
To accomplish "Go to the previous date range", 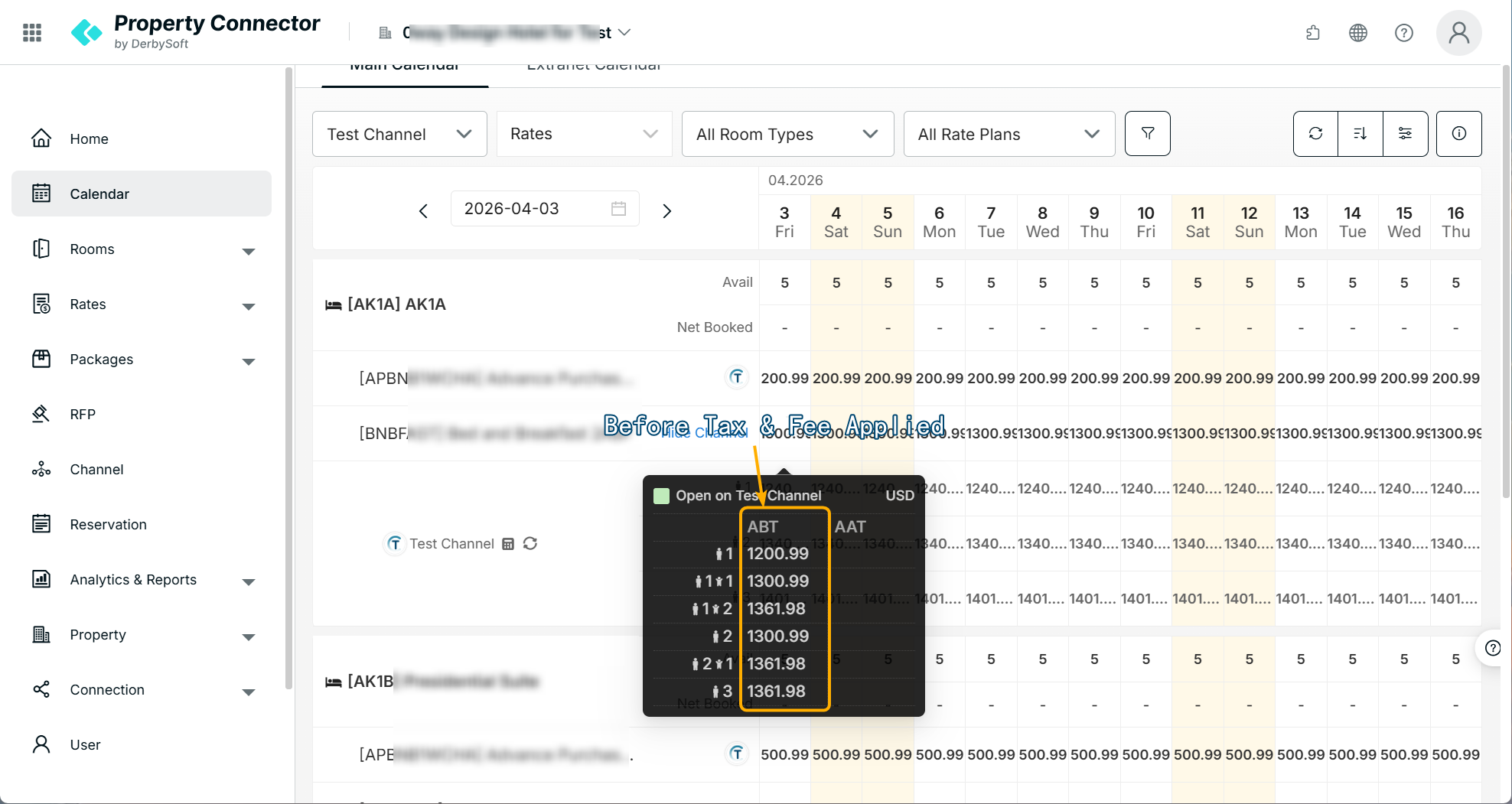I will click(423, 211).
